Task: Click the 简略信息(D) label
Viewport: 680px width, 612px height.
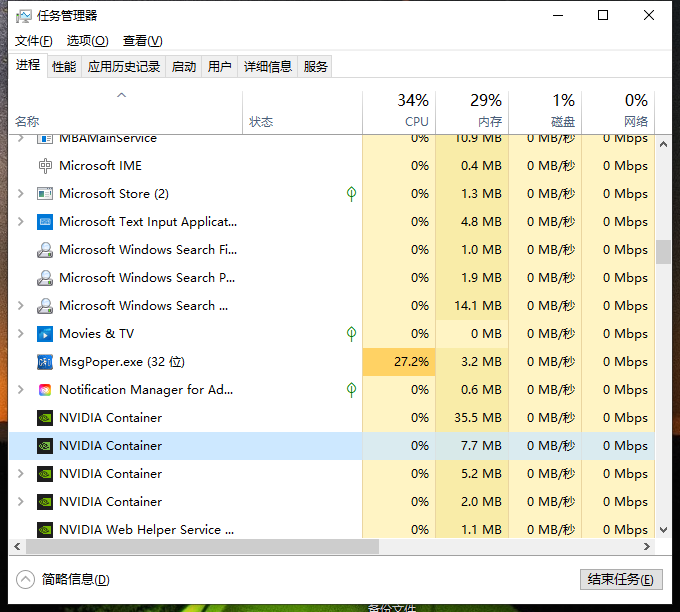Action: (75, 579)
